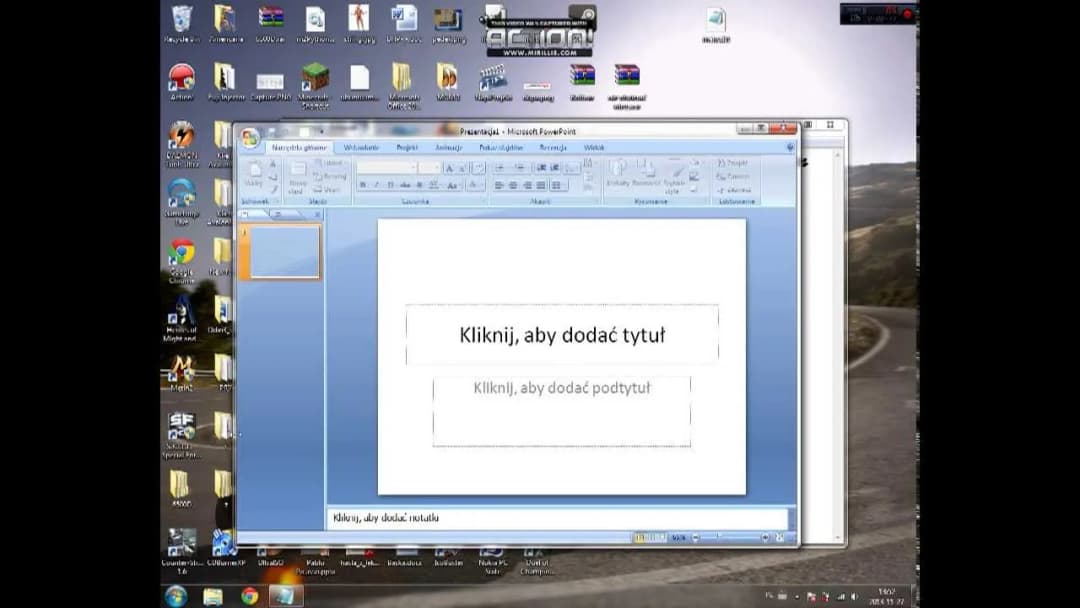Click Google Chrome icon in the taskbar
Screen dimensions: 1080x608
[x=249, y=596]
